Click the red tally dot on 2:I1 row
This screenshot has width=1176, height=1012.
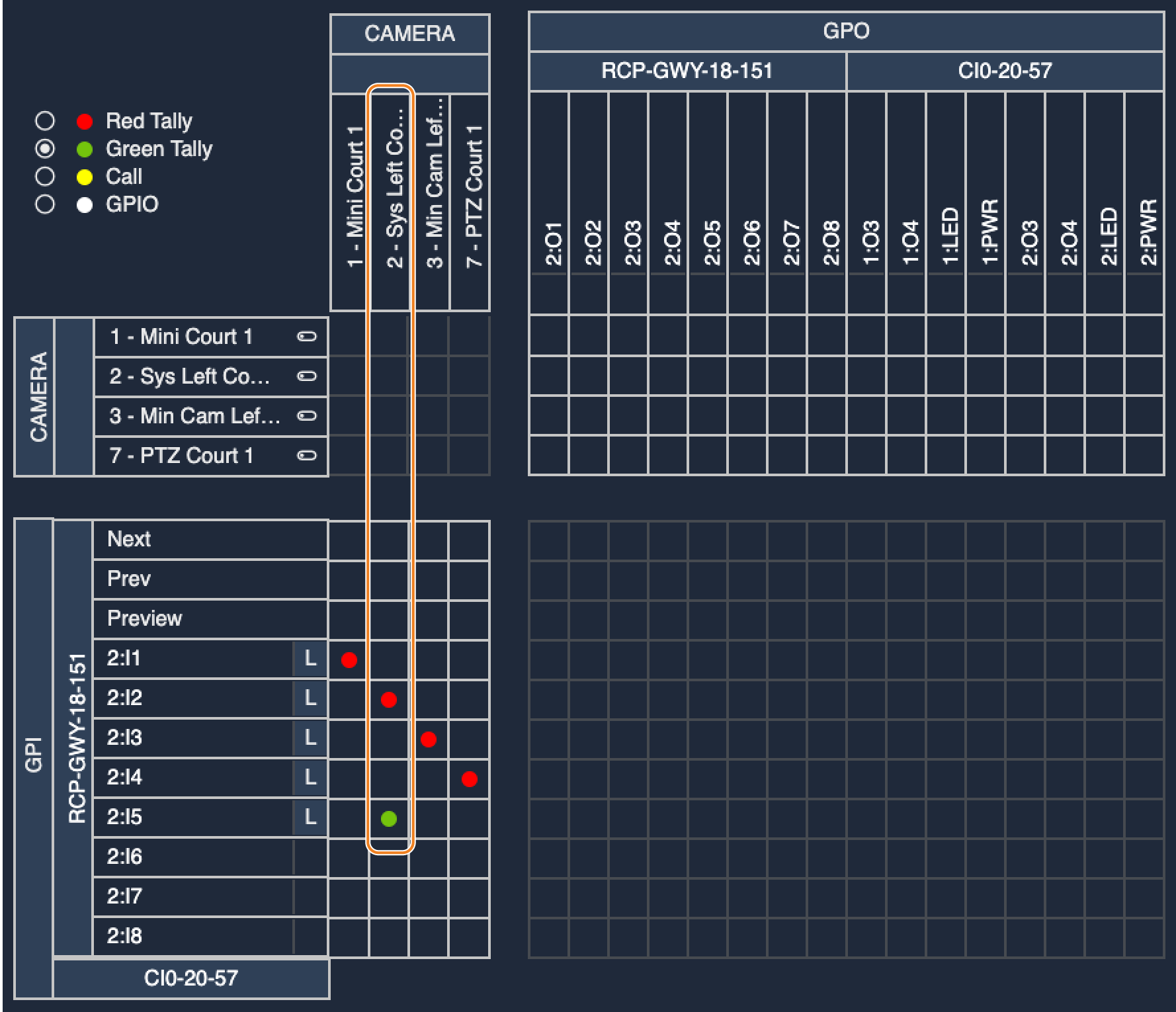[x=349, y=659]
